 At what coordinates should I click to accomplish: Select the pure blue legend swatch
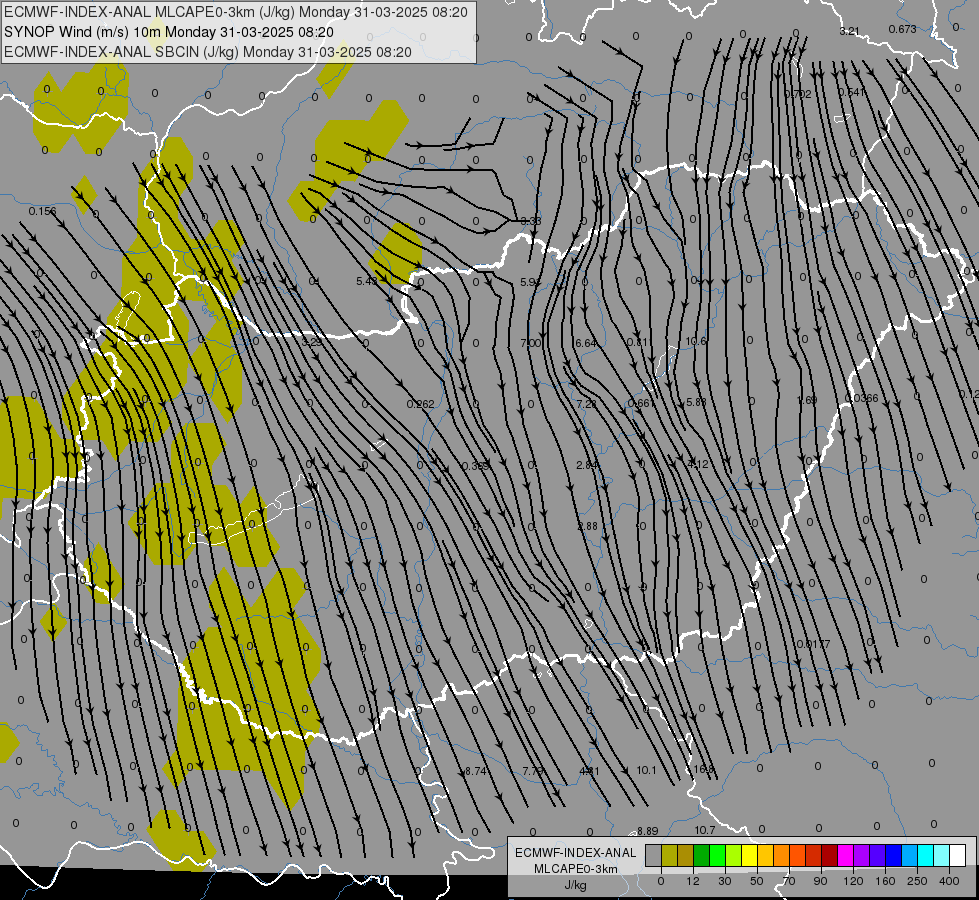point(893,856)
